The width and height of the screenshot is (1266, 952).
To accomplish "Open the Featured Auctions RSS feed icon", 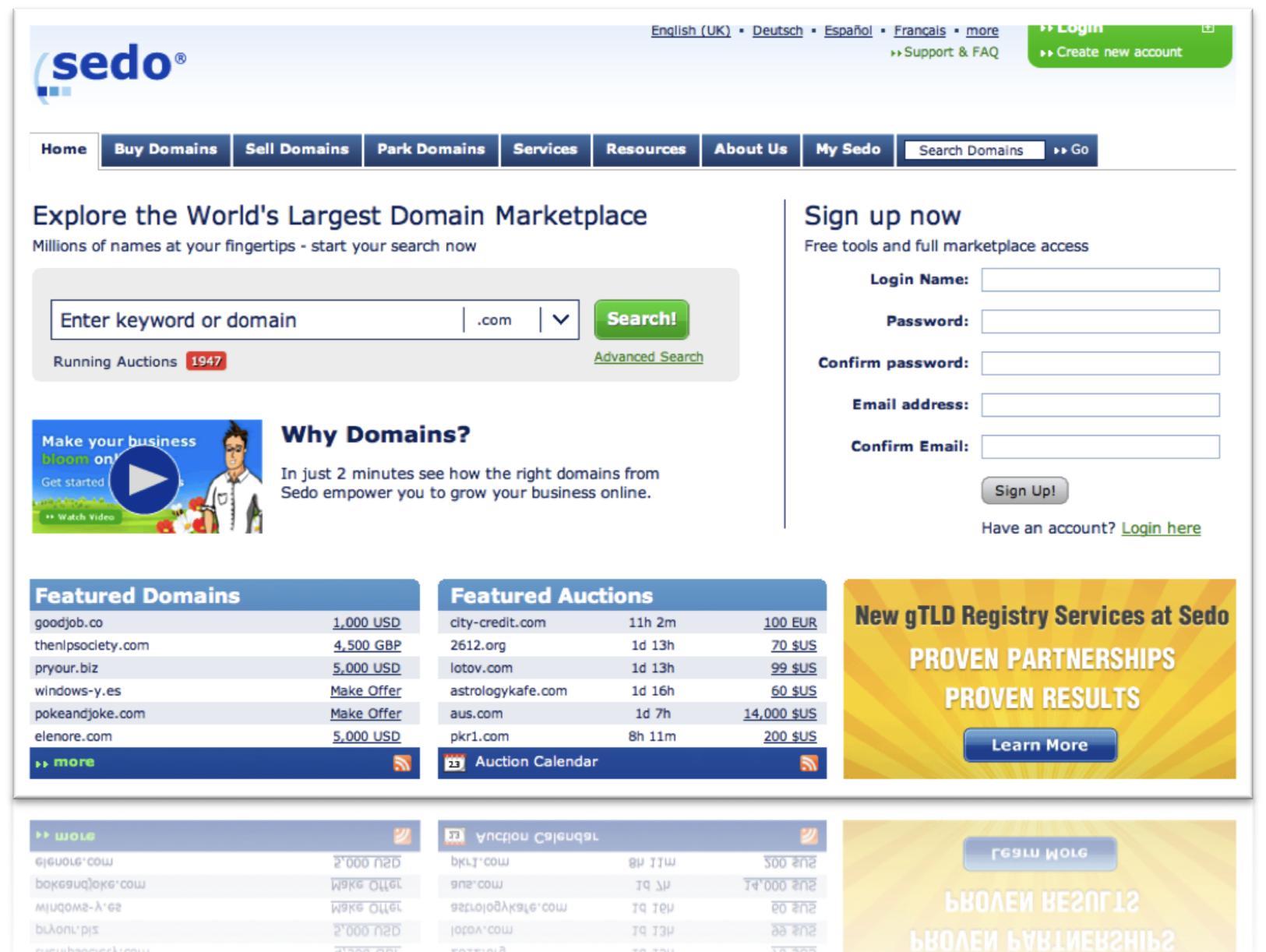I will pos(809,763).
